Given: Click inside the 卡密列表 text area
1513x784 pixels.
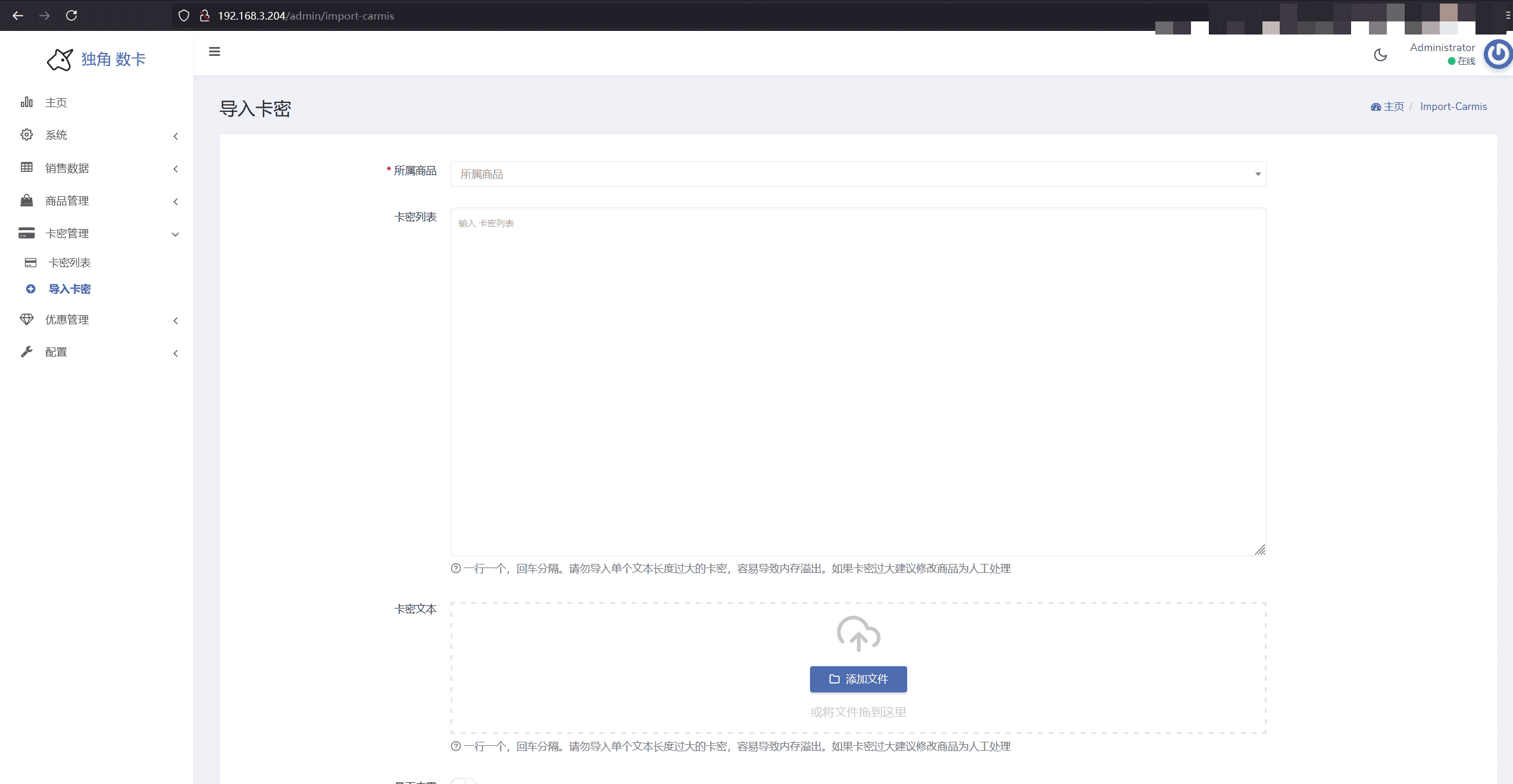Looking at the screenshot, I should point(858,381).
